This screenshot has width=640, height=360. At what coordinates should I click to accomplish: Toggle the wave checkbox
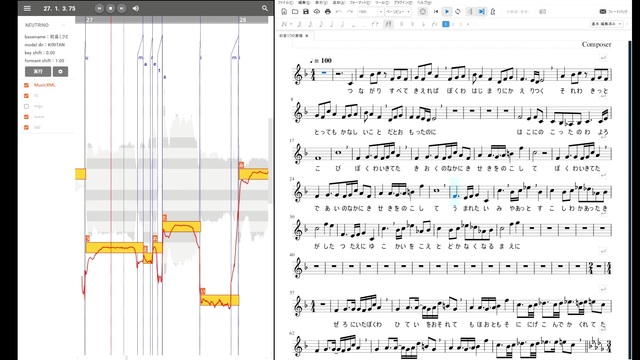(x=27, y=117)
